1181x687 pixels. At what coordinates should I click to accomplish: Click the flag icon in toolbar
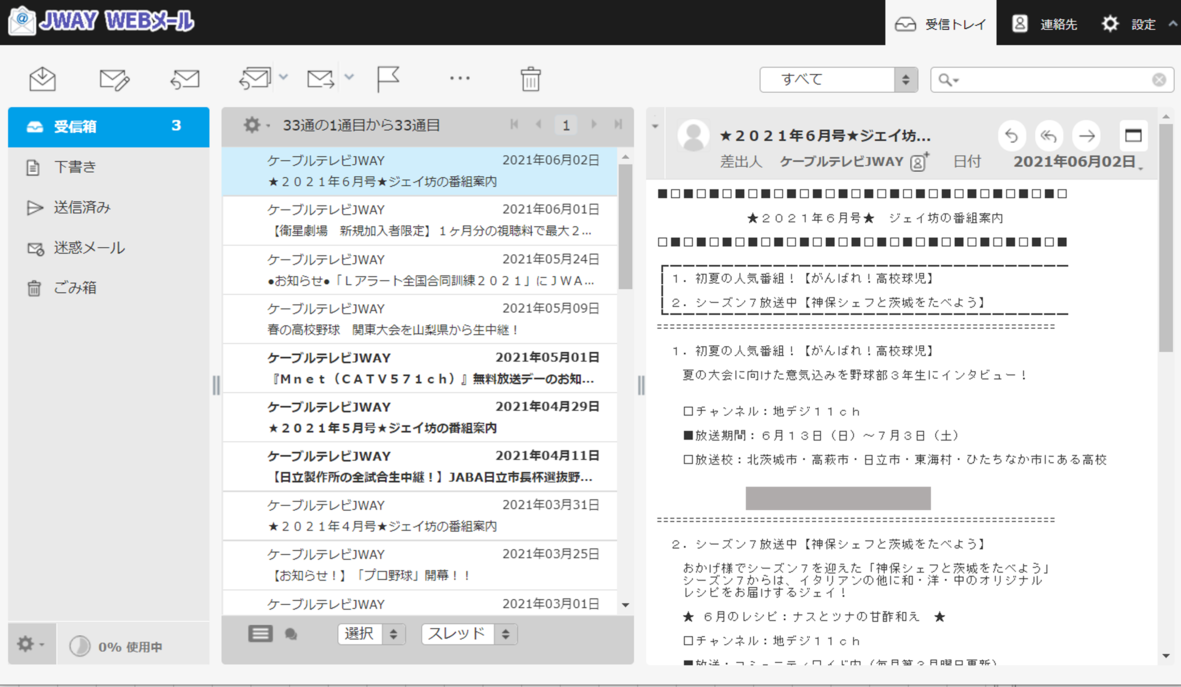tap(388, 78)
